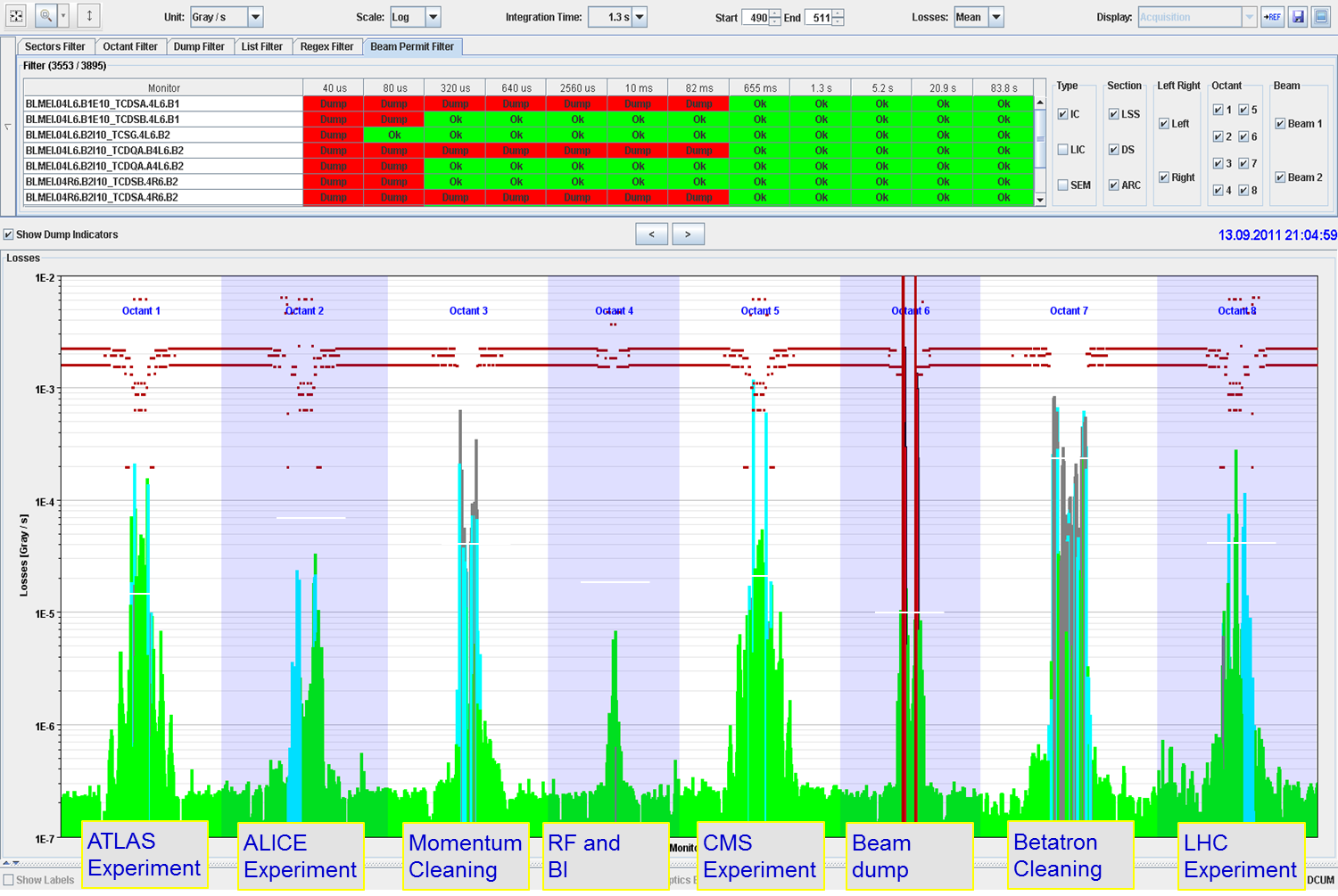Increase the Start value with stepper up
1338x896 pixels.
(x=775, y=12)
